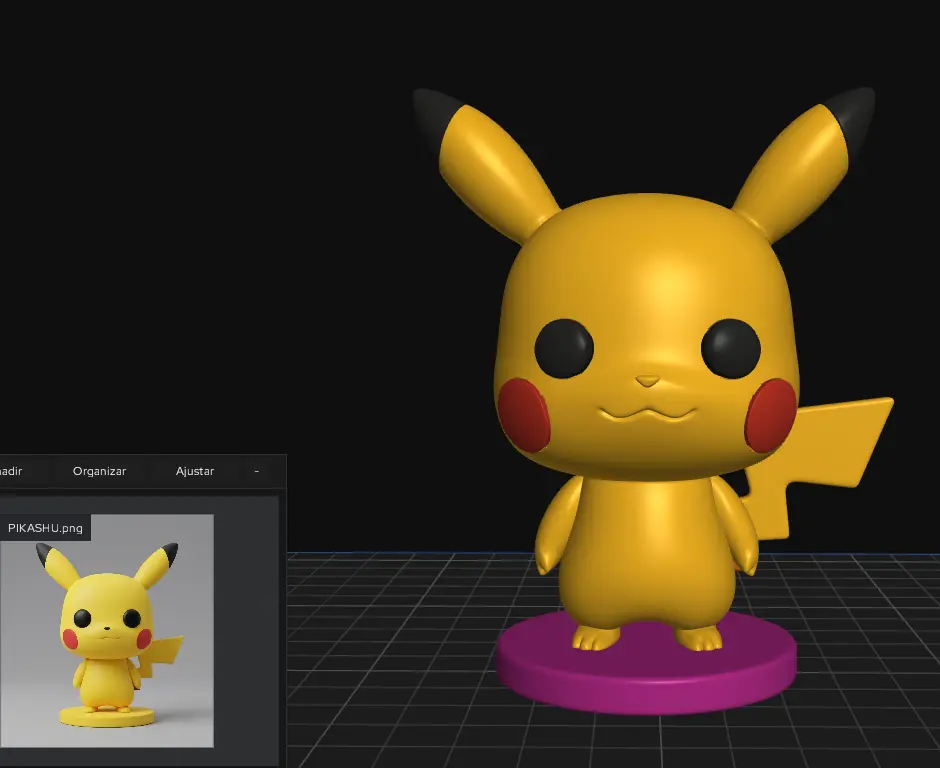Open the Organizar menu
940x768 pixels.
(100, 471)
